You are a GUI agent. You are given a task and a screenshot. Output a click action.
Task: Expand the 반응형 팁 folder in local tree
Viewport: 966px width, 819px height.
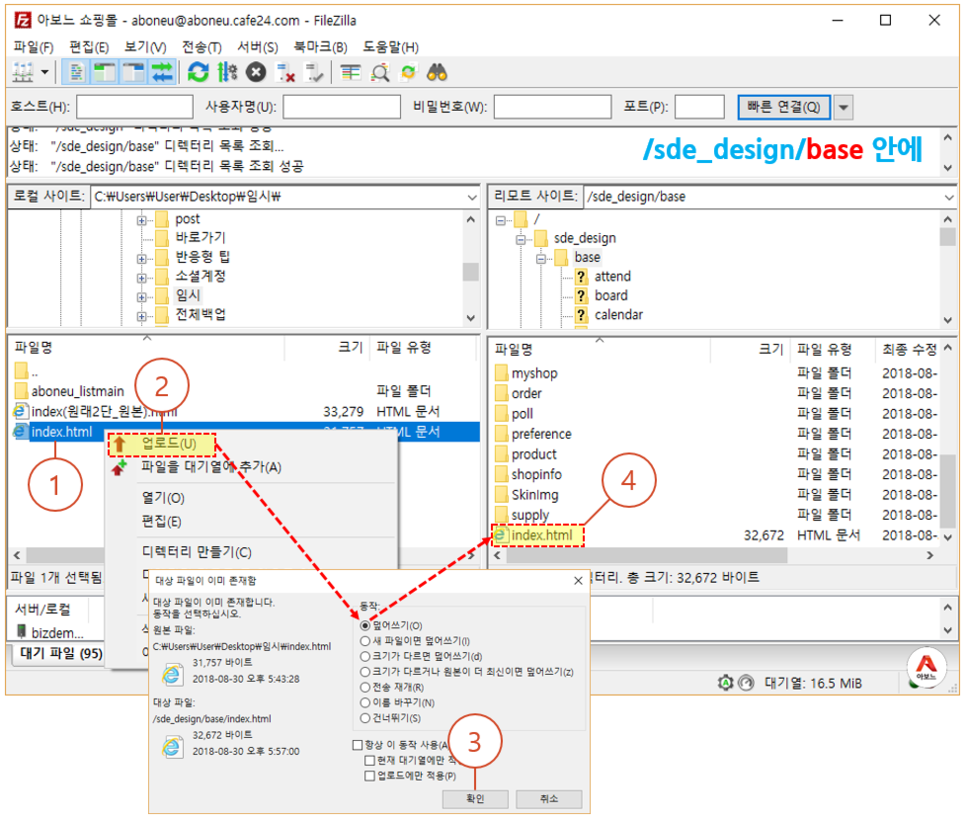tap(142, 259)
